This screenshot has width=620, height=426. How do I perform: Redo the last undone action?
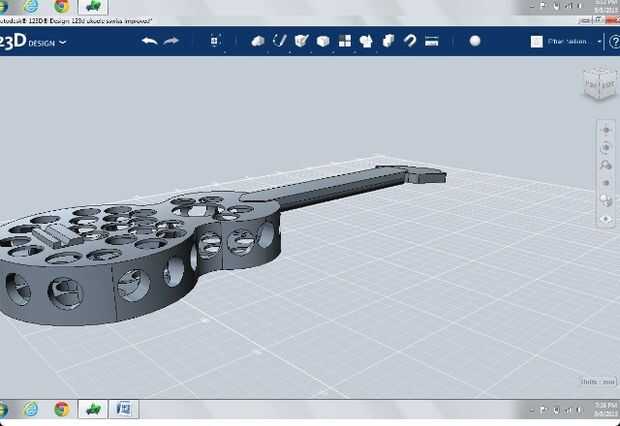[x=171, y=41]
